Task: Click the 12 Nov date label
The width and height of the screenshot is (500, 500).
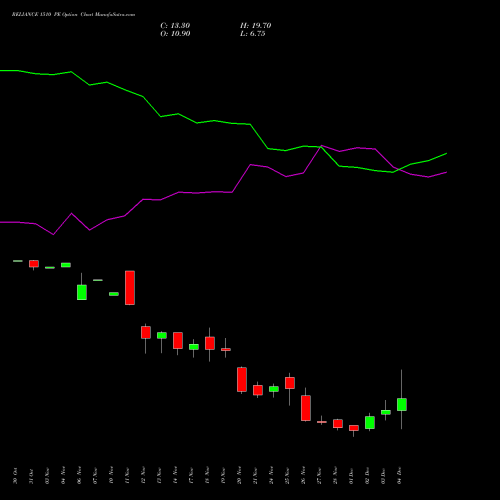Action: tap(143, 476)
